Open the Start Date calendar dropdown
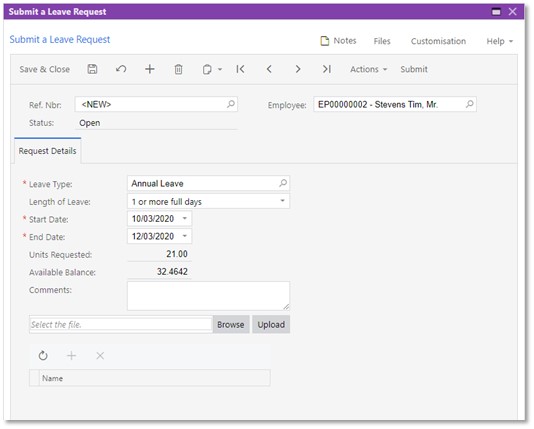 point(185,218)
